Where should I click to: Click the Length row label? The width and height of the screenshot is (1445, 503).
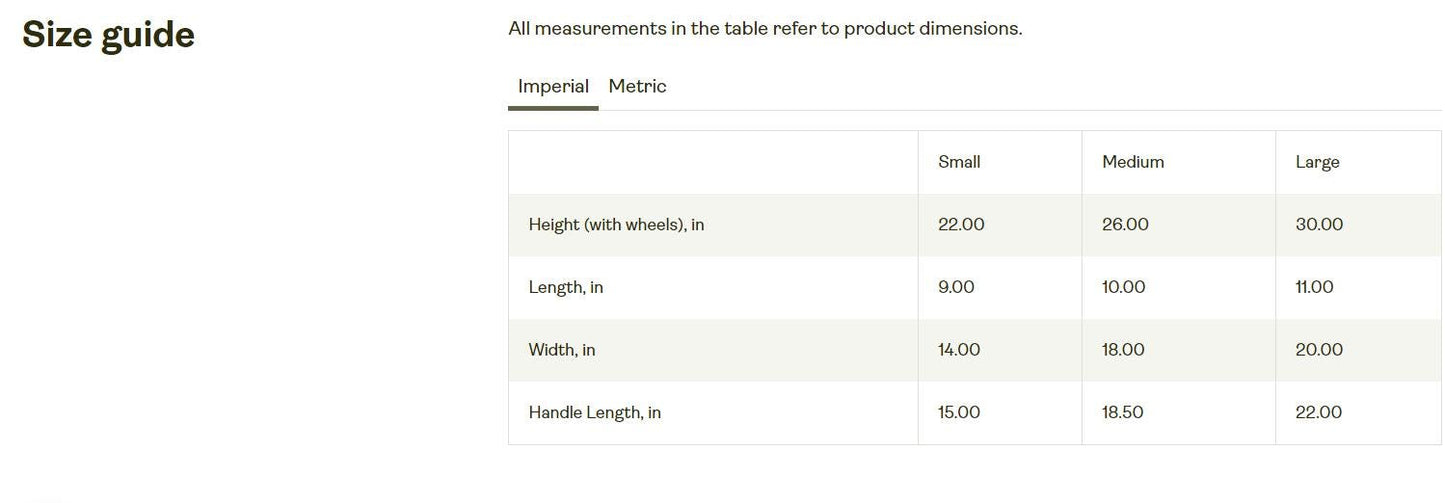[x=566, y=288]
